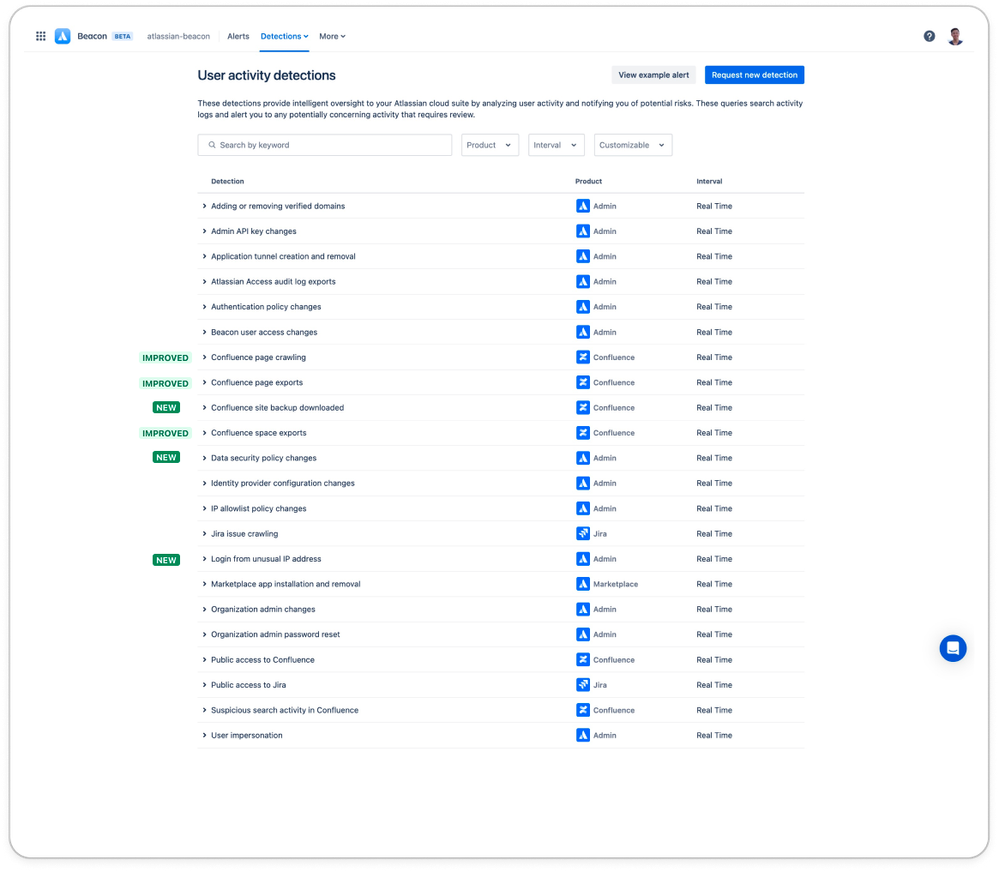Expand the Adding or removing verified domains row

205,206
